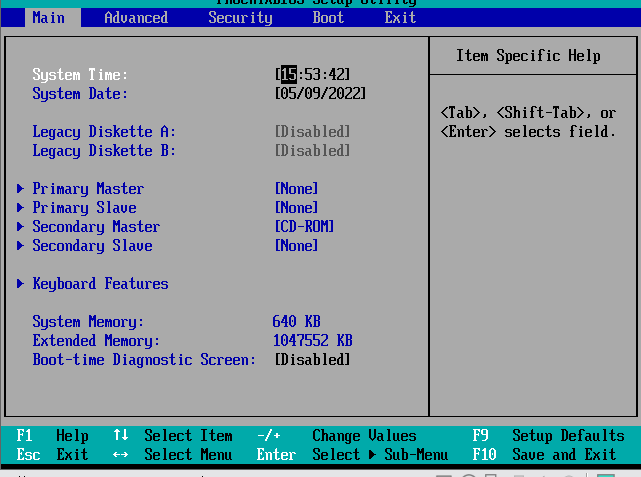The image size is (641, 477).
Task: Click the Item Specific Help heading
Action: point(528,56)
